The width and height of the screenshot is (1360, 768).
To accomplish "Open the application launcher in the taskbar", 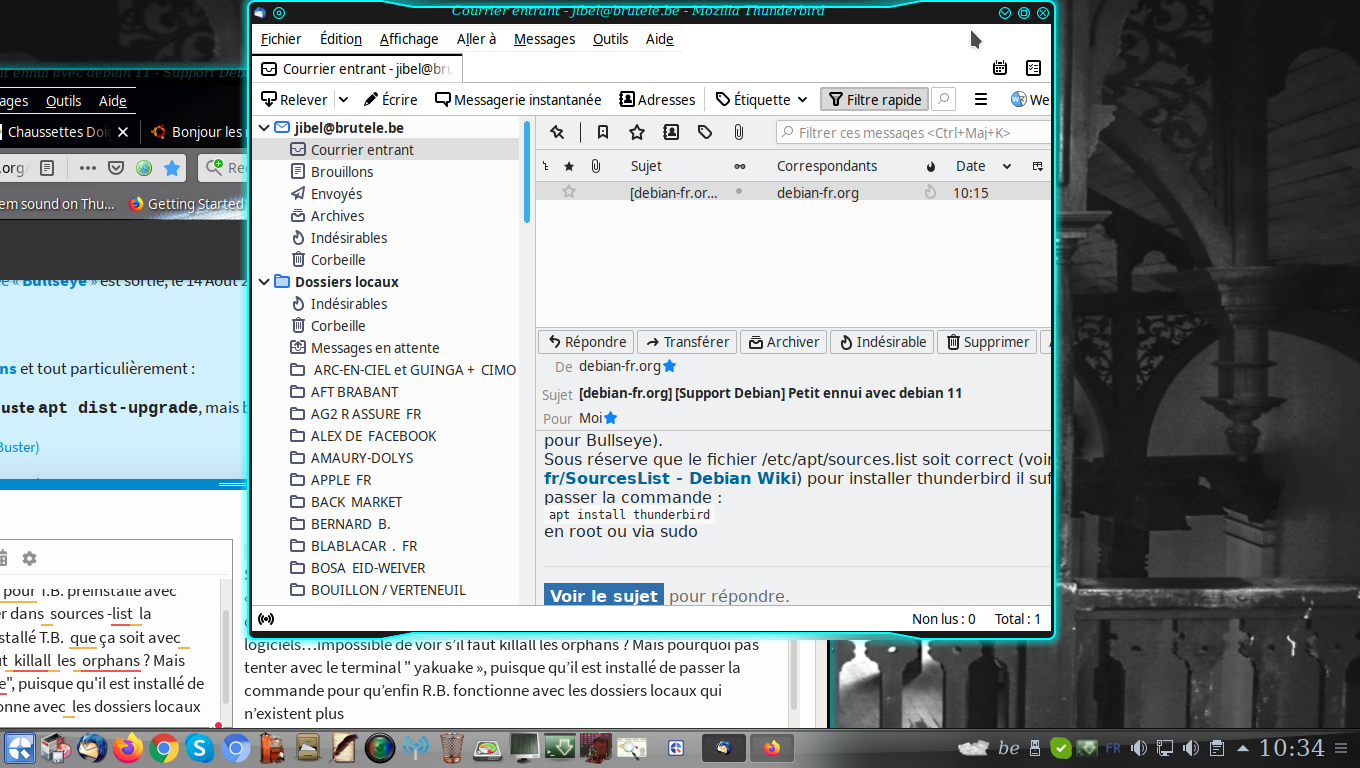I will click(x=20, y=747).
